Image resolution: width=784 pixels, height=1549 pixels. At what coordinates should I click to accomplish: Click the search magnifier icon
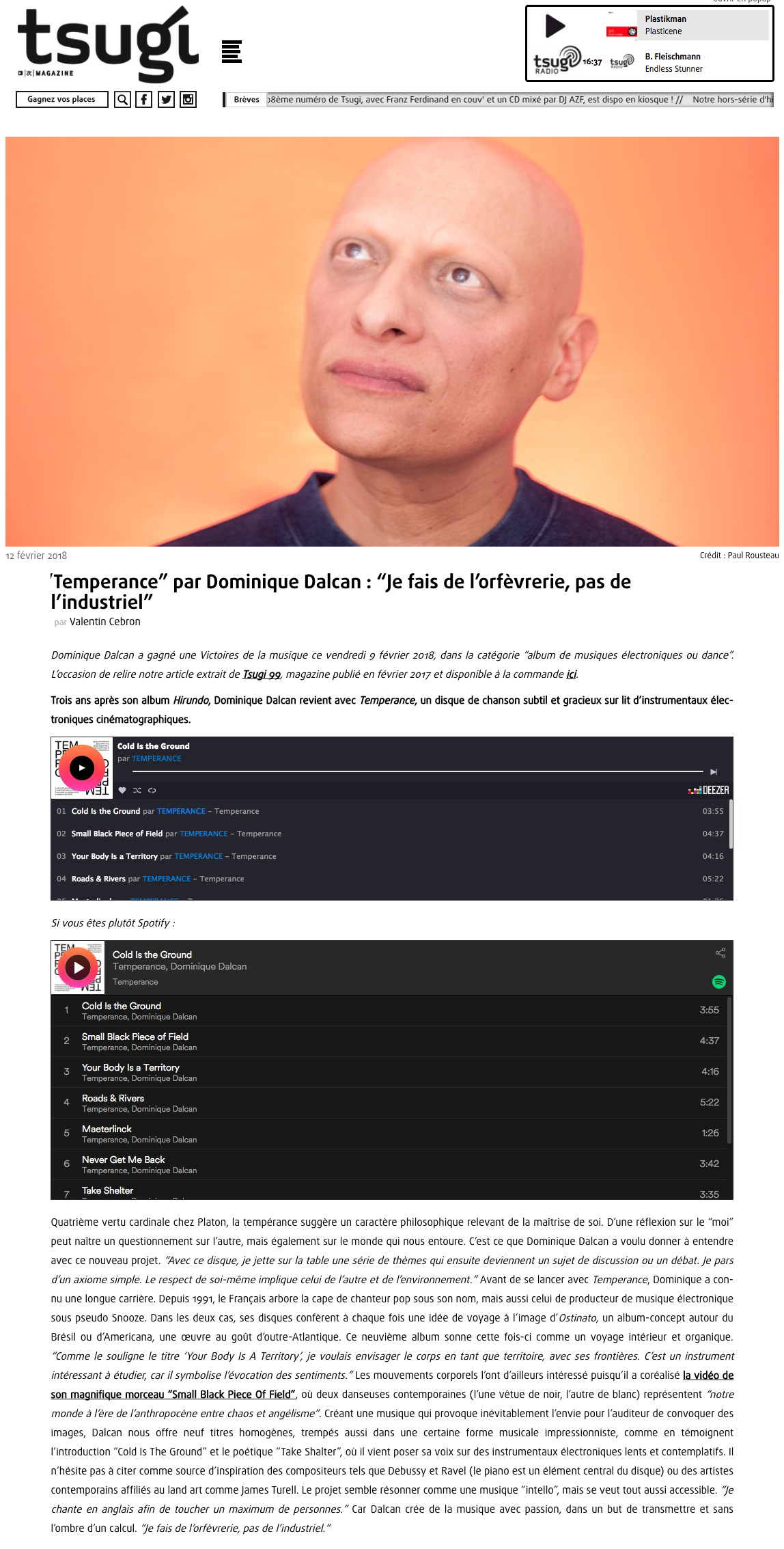point(122,100)
